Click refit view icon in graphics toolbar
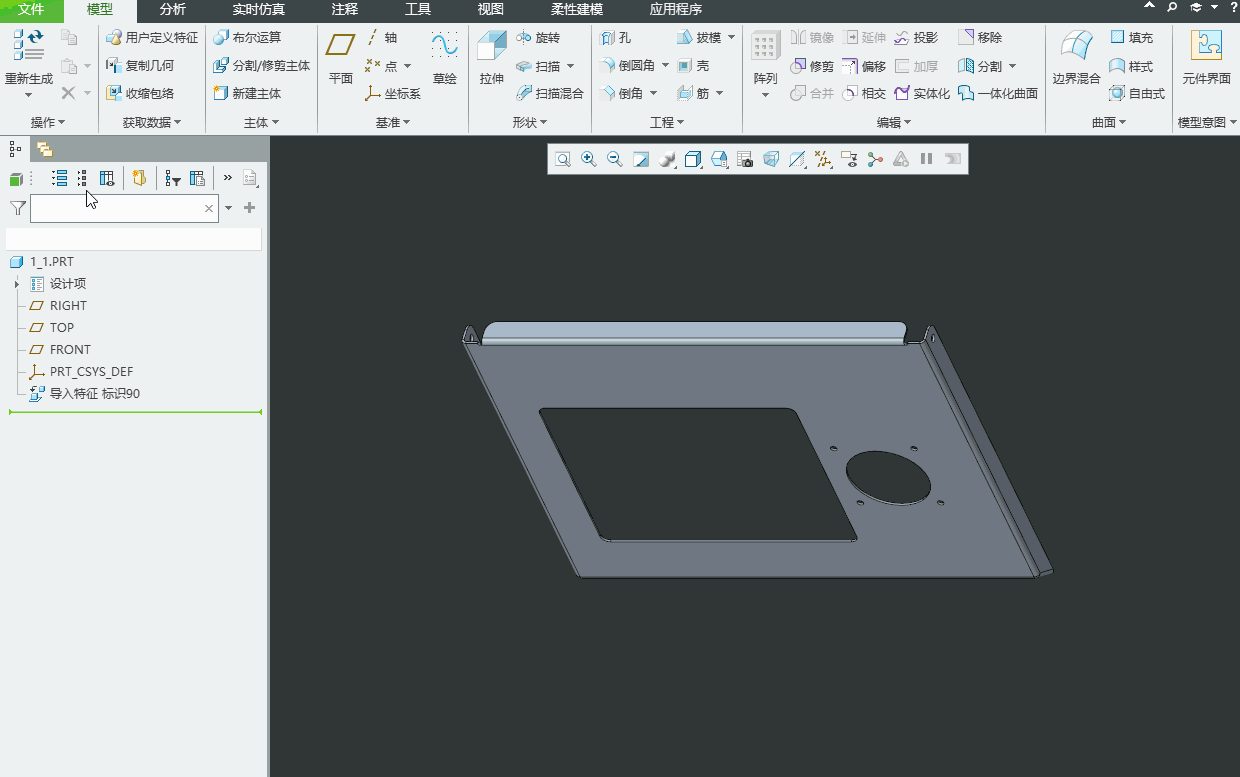This screenshot has height=777, width=1240. [x=563, y=159]
